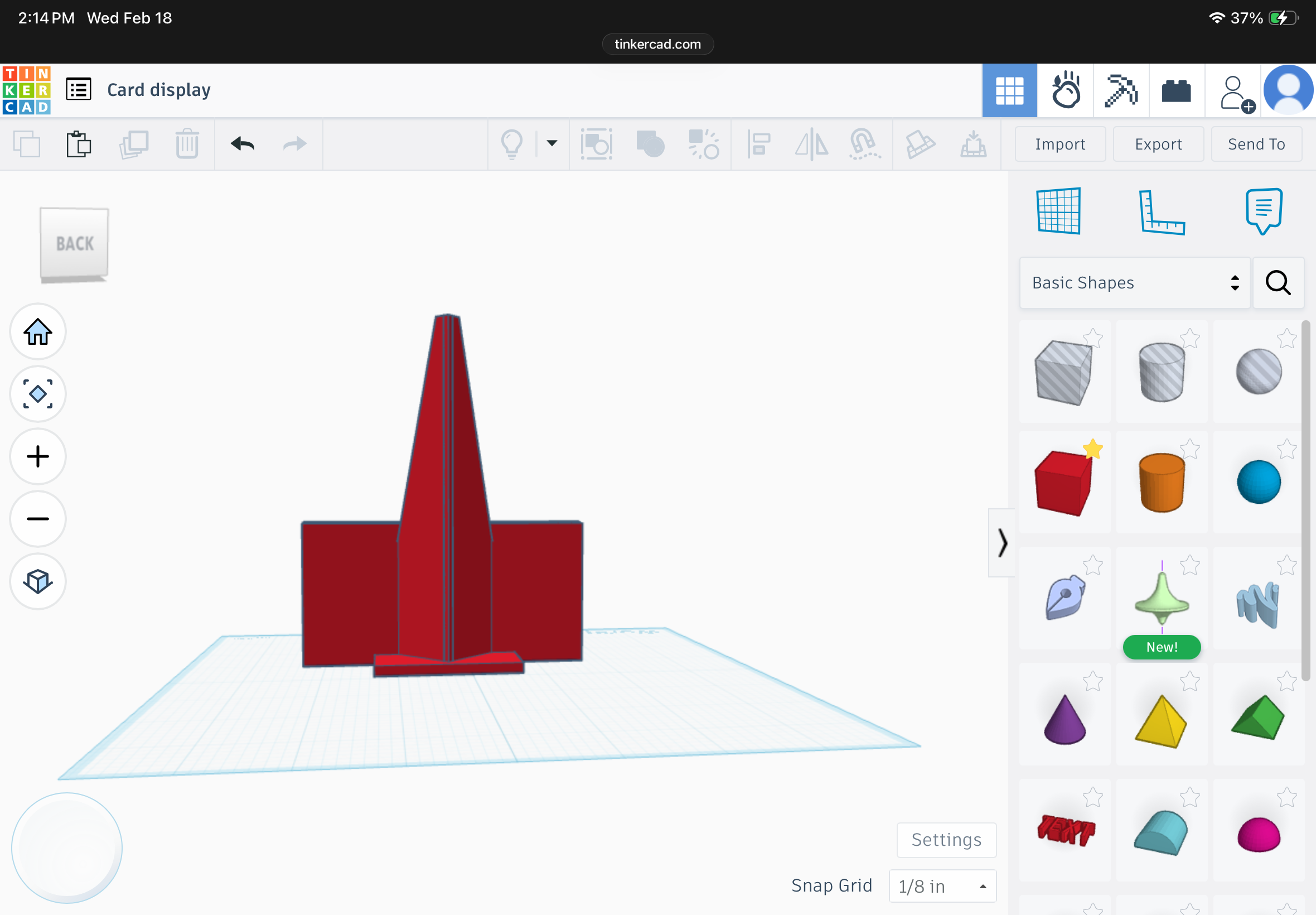1316x915 pixels.
Task: Click the Undo arrow
Action: point(243,144)
